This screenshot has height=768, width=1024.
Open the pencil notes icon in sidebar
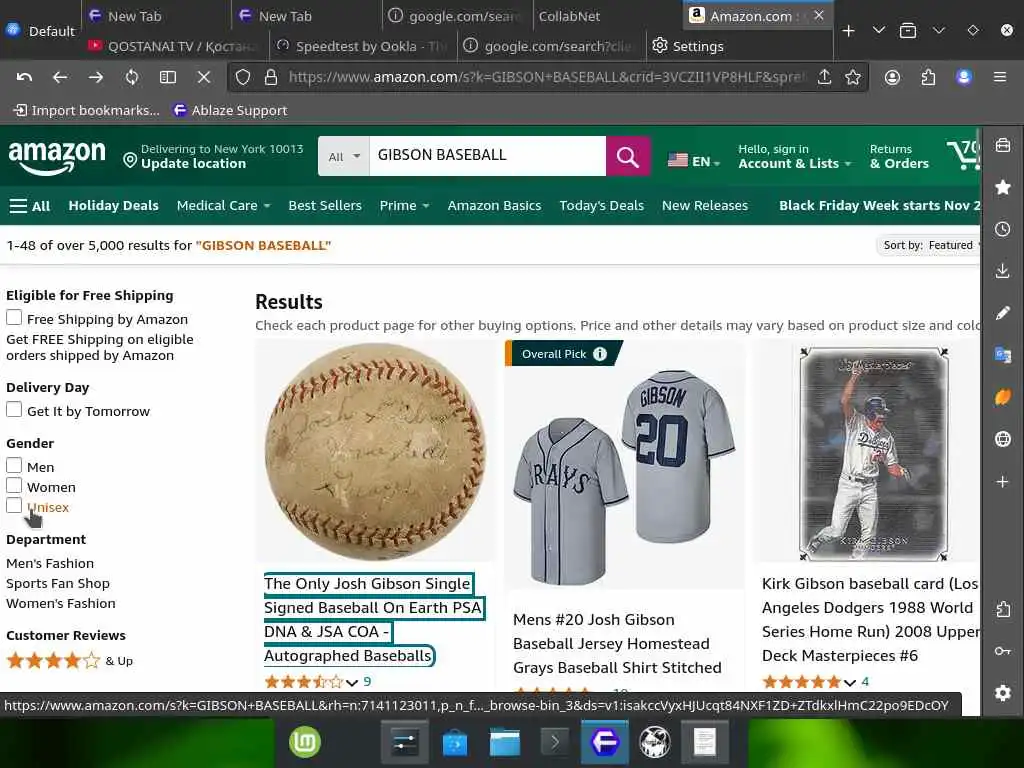coord(1003,313)
